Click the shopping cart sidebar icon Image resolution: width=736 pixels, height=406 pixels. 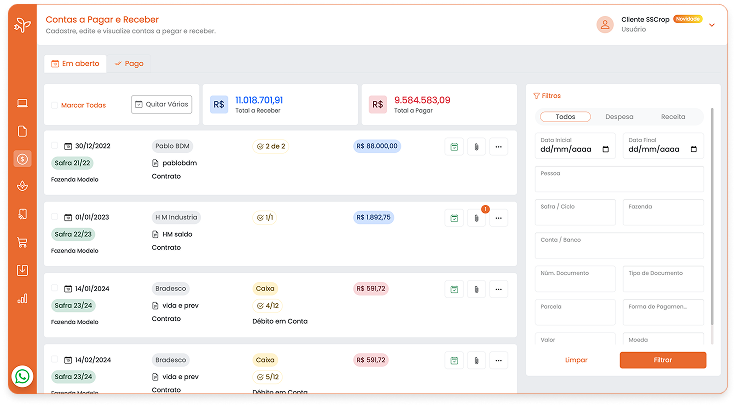click(23, 242)
